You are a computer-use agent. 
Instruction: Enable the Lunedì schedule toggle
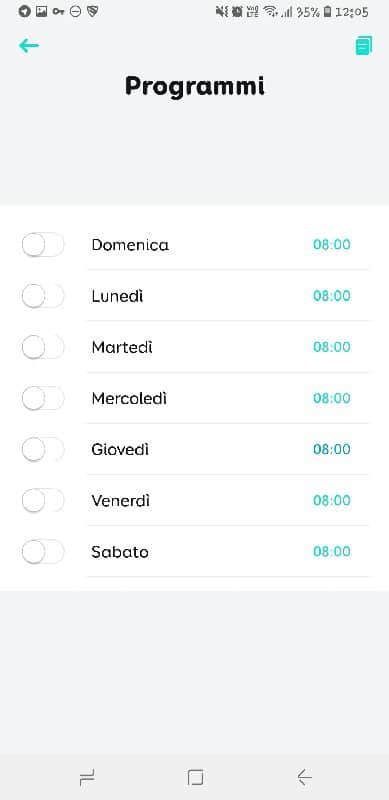43,296
